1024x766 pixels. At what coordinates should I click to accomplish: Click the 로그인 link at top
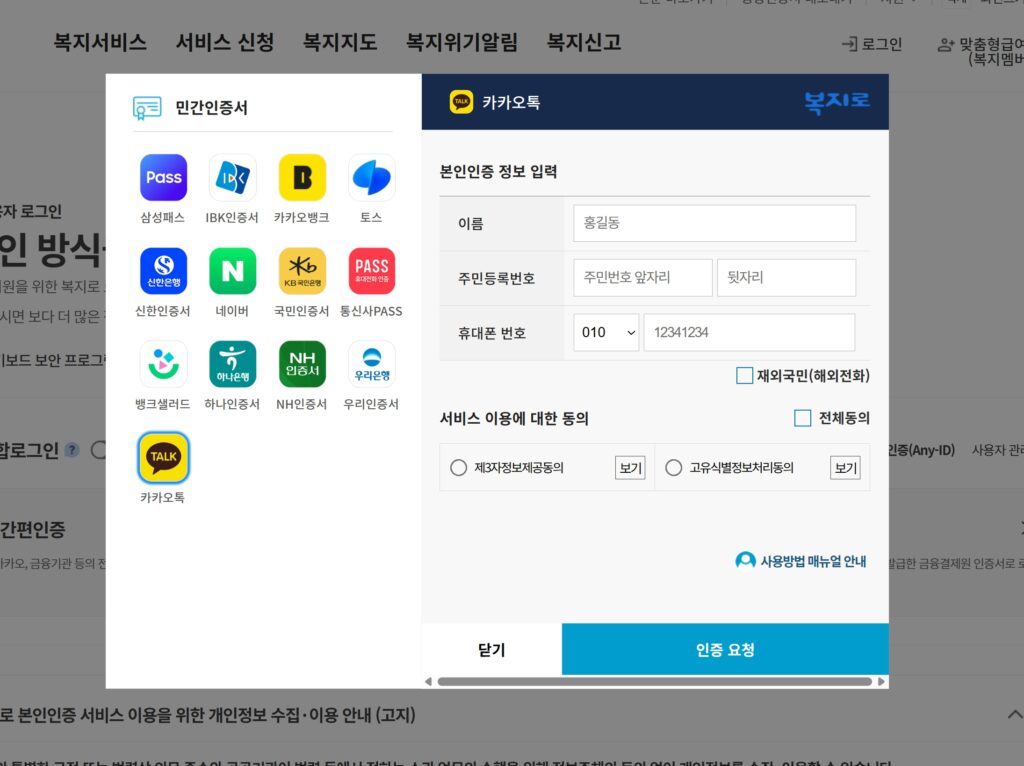click(x=872, y=44)
